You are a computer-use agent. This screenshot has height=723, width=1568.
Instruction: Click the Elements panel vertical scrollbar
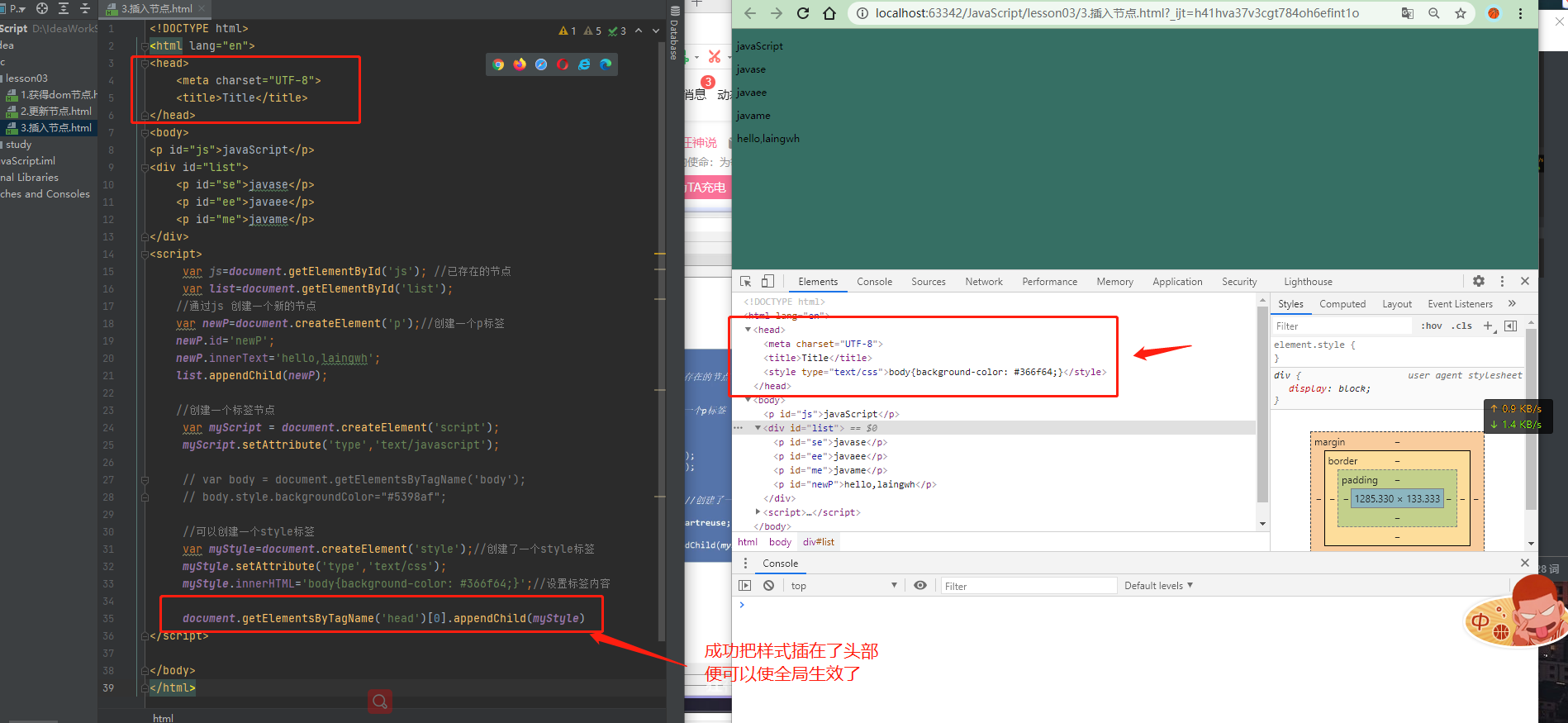tap(1262, 405)
